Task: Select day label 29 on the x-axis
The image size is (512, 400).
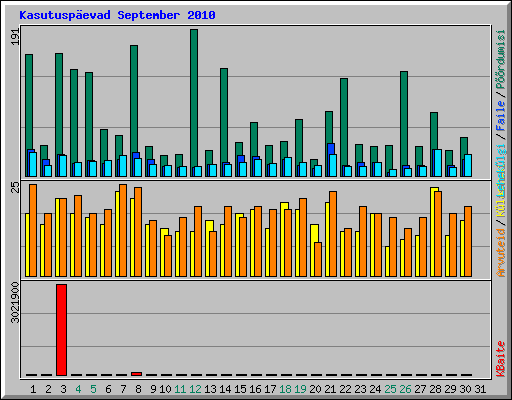Action: [x=450, y=389]
